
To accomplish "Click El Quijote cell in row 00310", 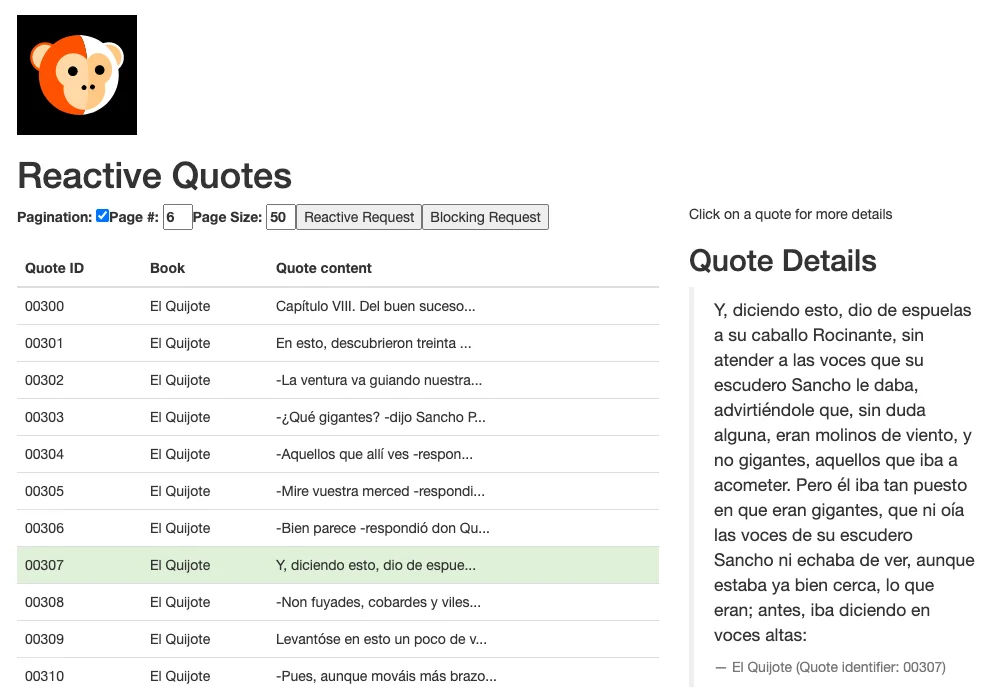I will pyautogui.click(x=180, y=677).
